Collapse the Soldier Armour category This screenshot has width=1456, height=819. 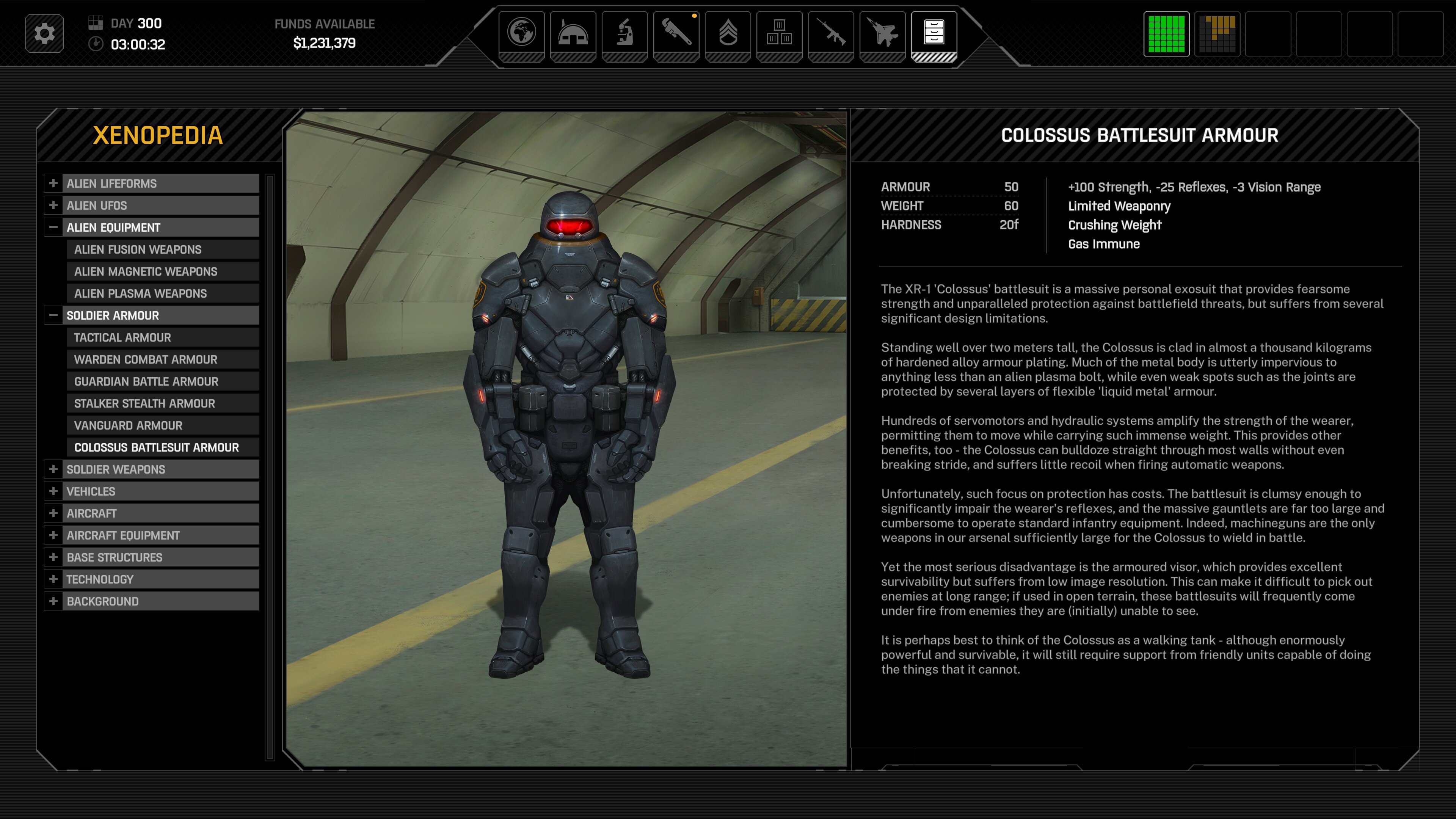point(53,315)
